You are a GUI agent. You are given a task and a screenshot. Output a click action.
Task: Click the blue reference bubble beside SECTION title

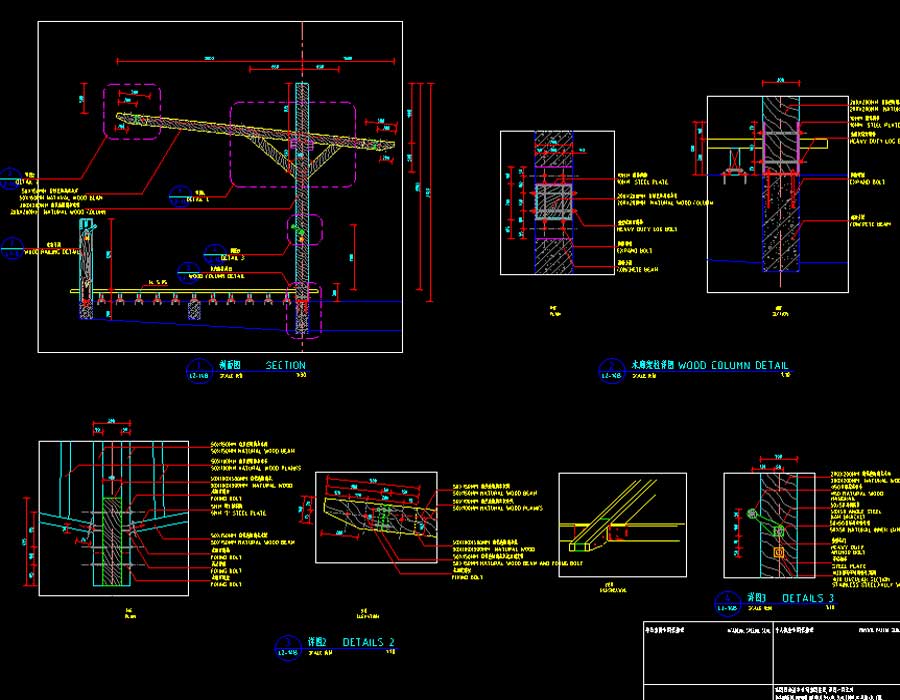[x=199, y=370]
